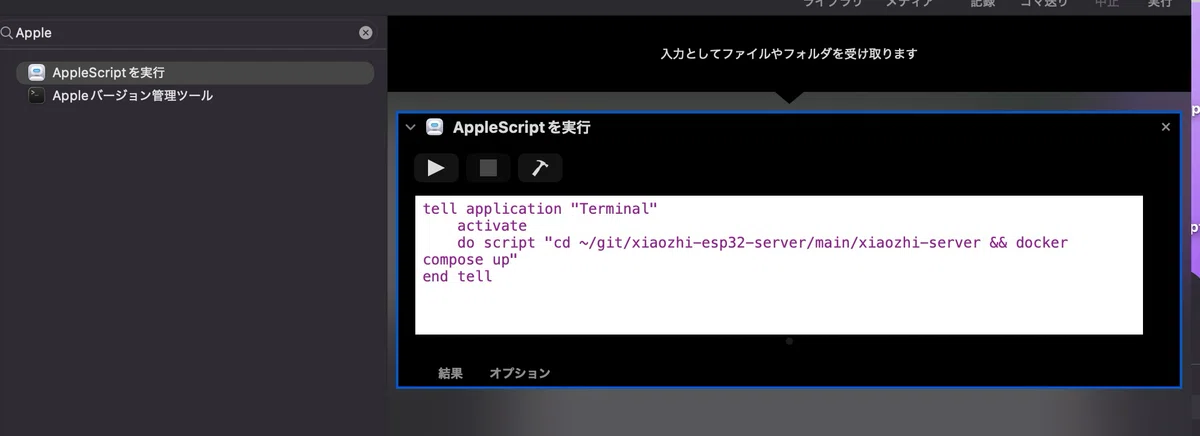Viewport: 1200px width, 436px height.
Task: Click the AppleScript icon in the action header
Action: click(x=435, y=127)
